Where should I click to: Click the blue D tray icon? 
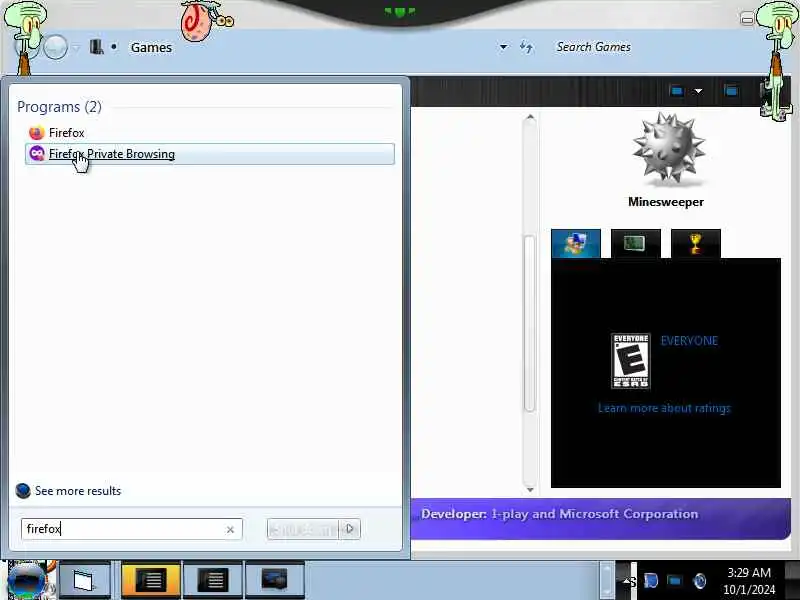(651, 581)
